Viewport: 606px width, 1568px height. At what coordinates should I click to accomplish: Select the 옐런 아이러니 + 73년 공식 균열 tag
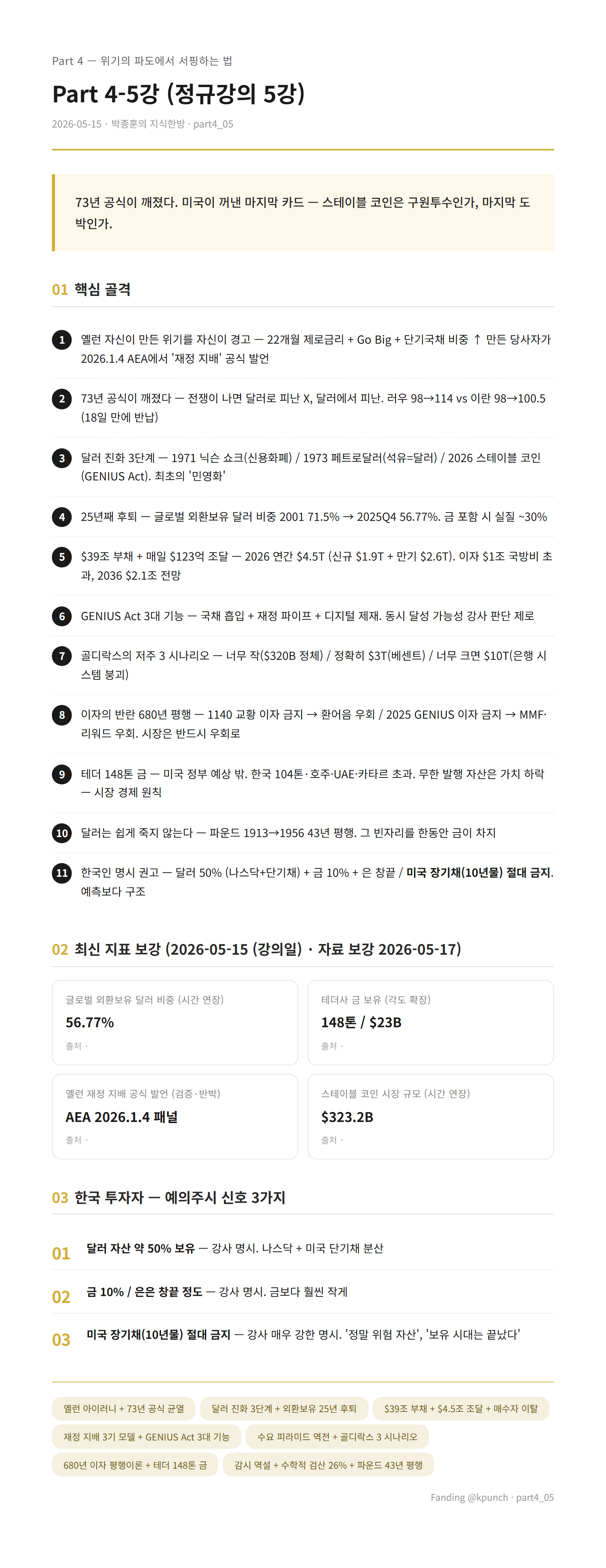click(x=124, y=1408)
